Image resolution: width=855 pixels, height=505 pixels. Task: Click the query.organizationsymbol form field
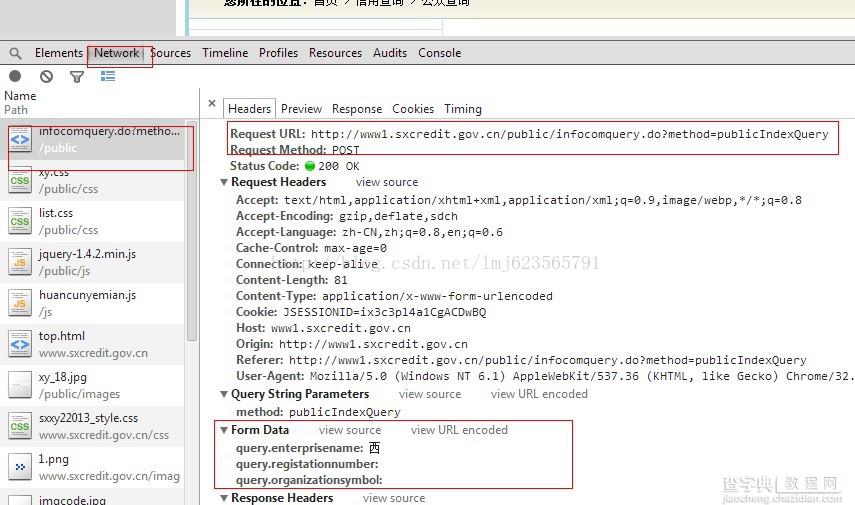(309, 480)
